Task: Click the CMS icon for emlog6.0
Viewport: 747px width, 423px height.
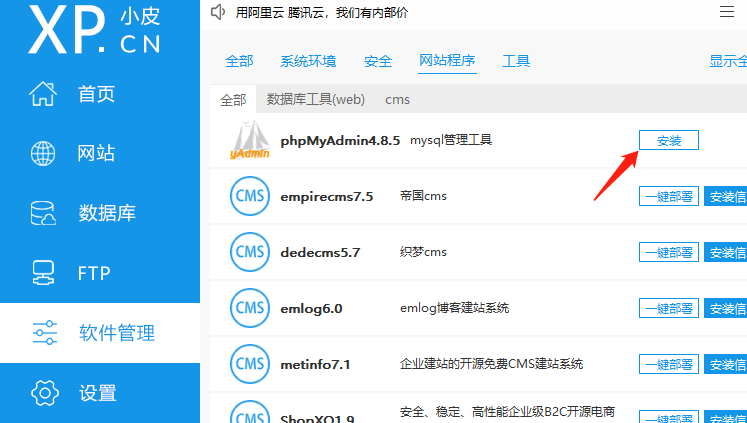Action: click(x=250, y=308)
